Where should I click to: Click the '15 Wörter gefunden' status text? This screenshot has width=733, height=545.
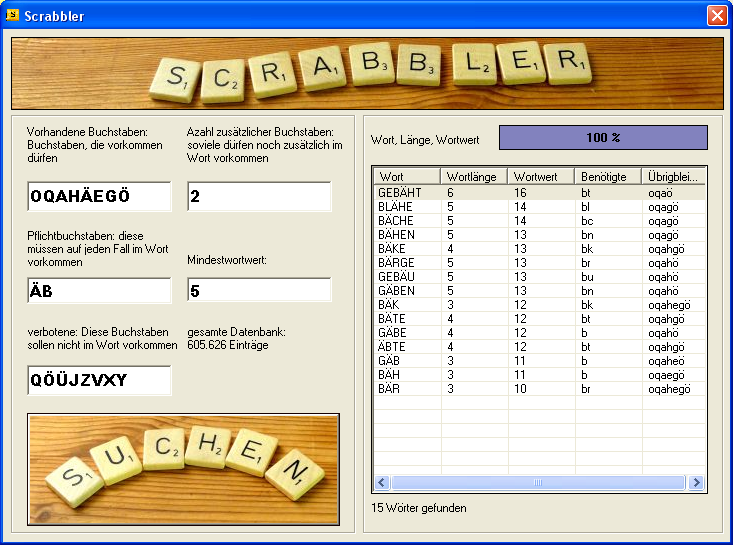tap(419, 508)
